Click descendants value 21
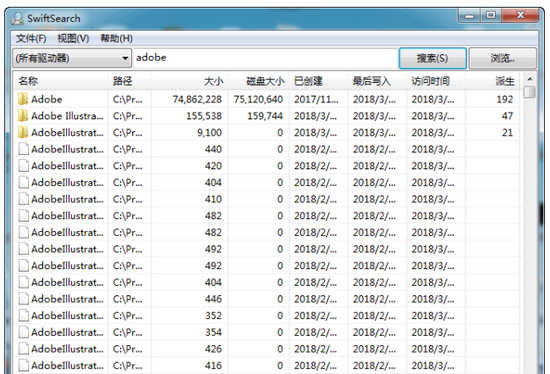 click(508, 133)
